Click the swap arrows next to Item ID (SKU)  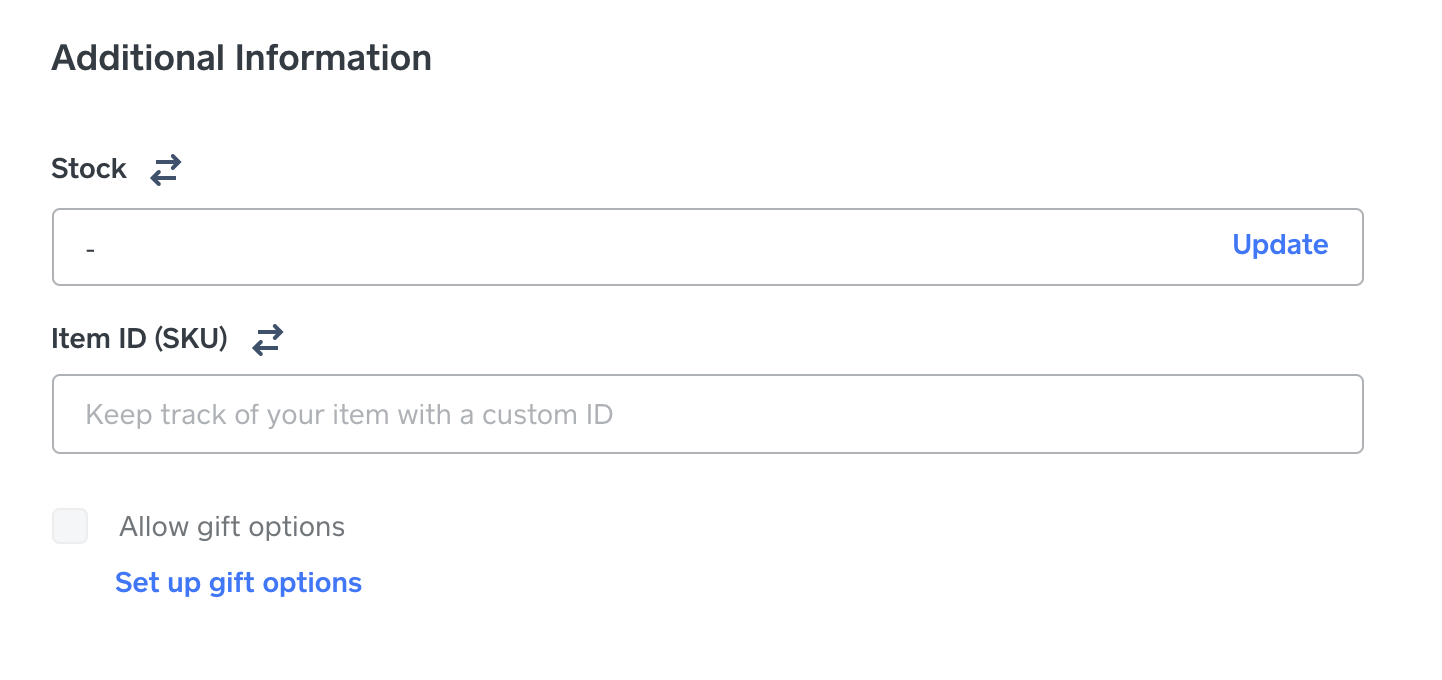[267, 340]
